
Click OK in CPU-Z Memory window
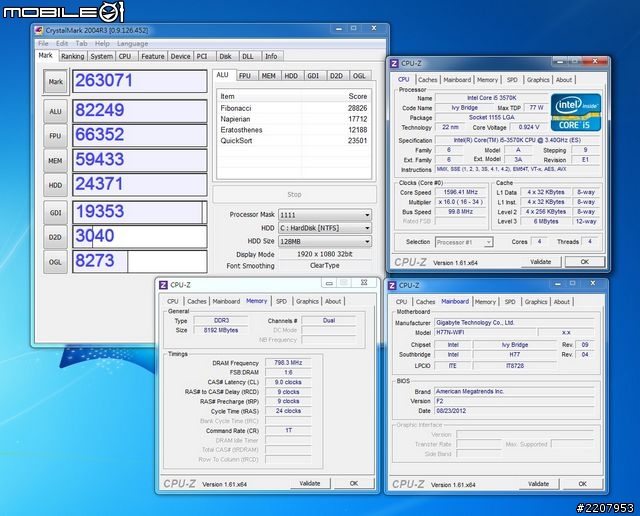[354, 483]
